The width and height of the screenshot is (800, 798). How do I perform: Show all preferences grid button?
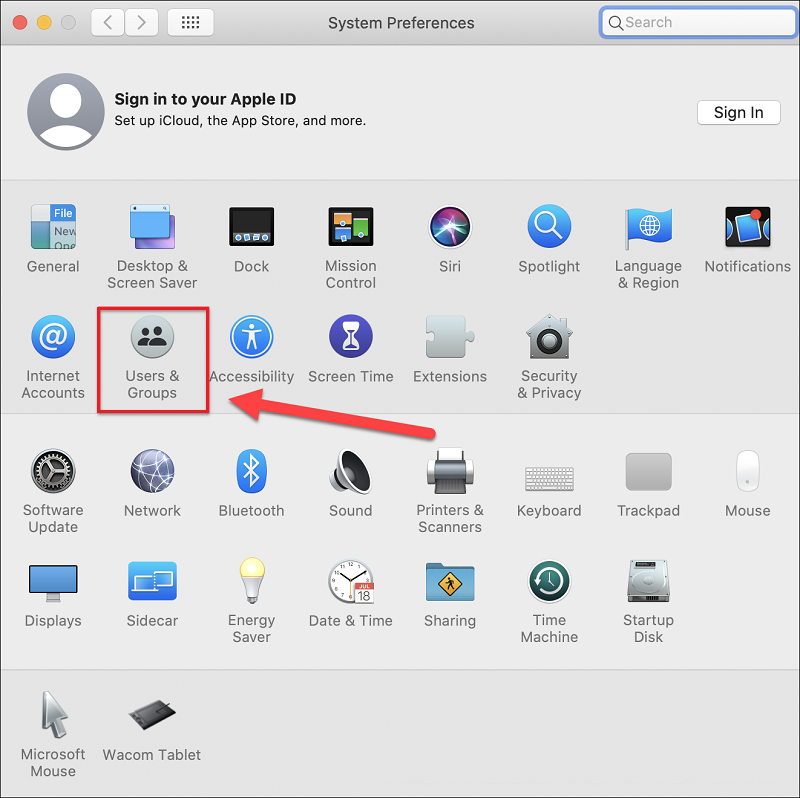pyautogui.click(x=190, y=22)
